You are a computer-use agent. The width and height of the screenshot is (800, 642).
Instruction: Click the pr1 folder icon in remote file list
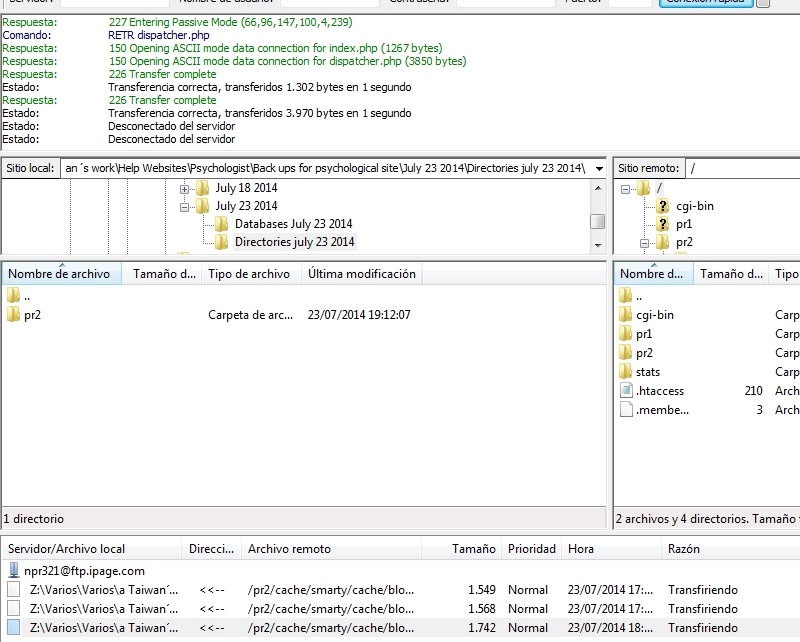point(626,333)
